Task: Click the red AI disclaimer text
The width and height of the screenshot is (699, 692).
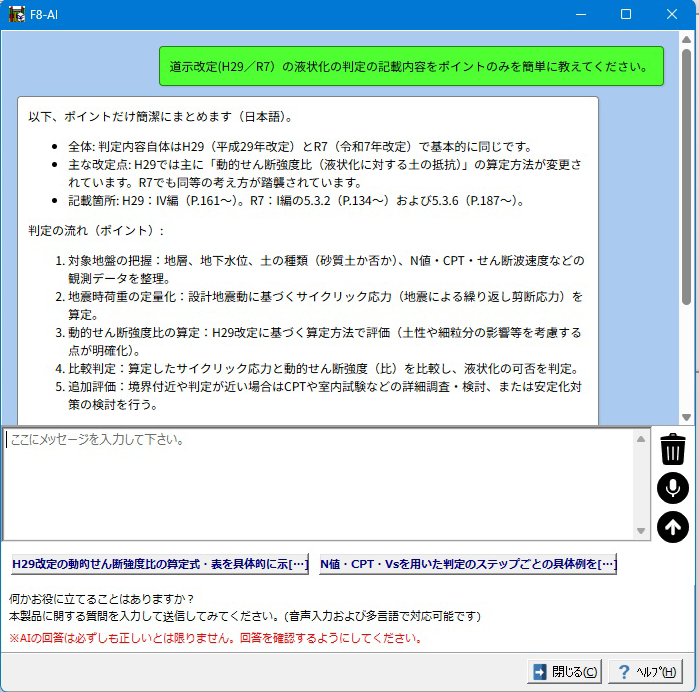Action: tap(215, 638)
